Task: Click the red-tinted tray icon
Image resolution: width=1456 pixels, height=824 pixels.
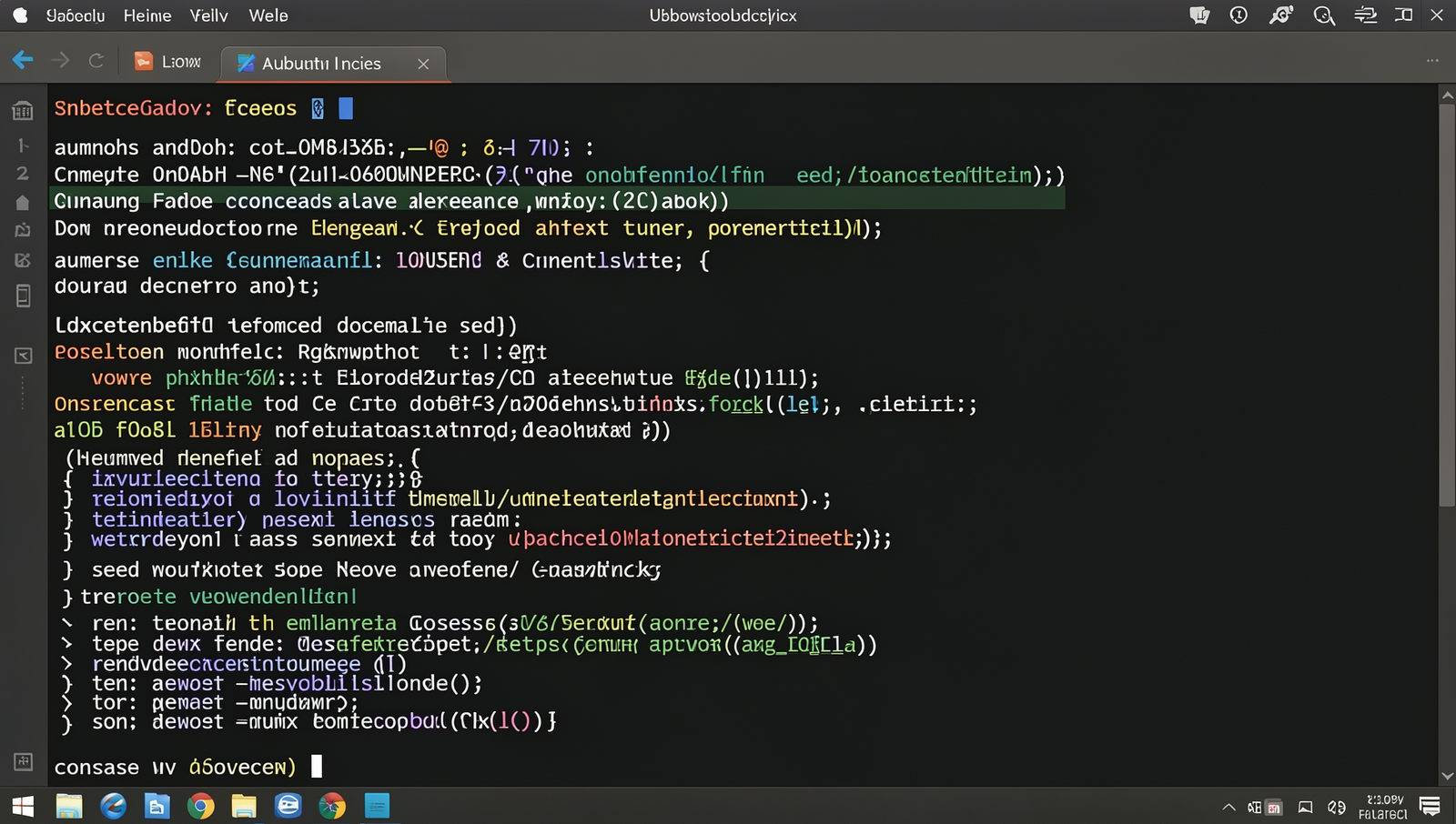Action: pos(1274,807)
